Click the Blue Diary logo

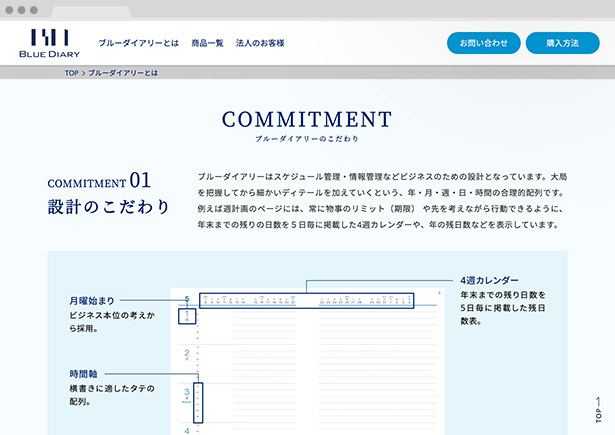click(49, 43)
